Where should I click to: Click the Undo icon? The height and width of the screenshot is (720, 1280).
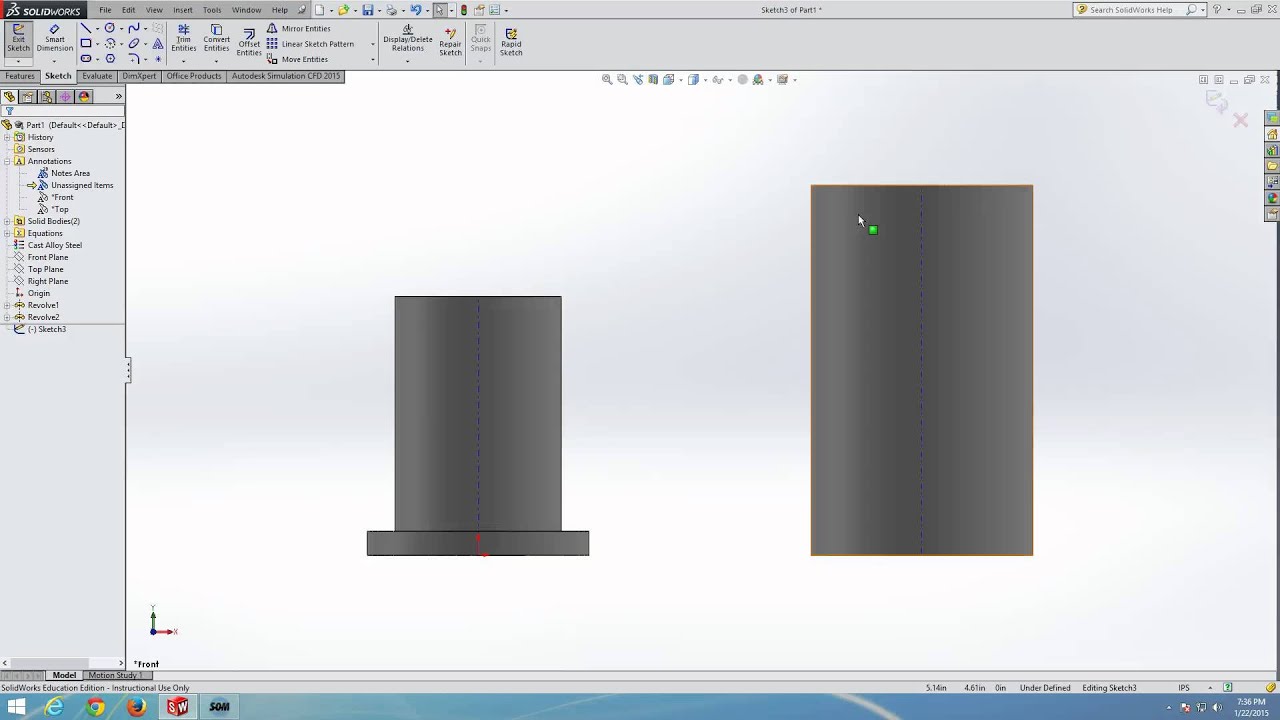pyautogui.click(x=416, y=10)
